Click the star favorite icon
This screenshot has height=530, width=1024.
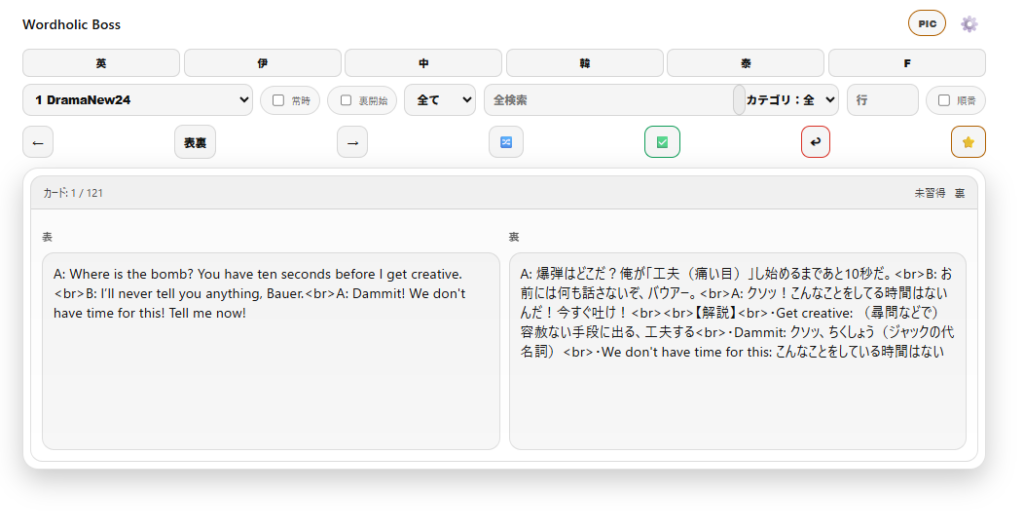[967, 142]
